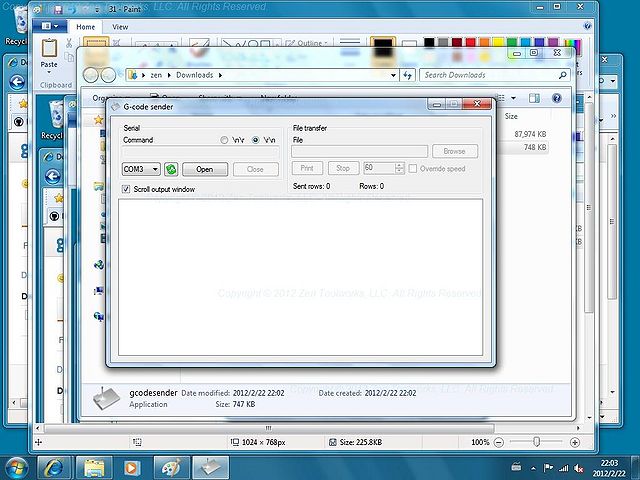Open the Explorer view options dropdown arrow
The image size is (640, 480).
pyautogui.click(x=513, y=98)
